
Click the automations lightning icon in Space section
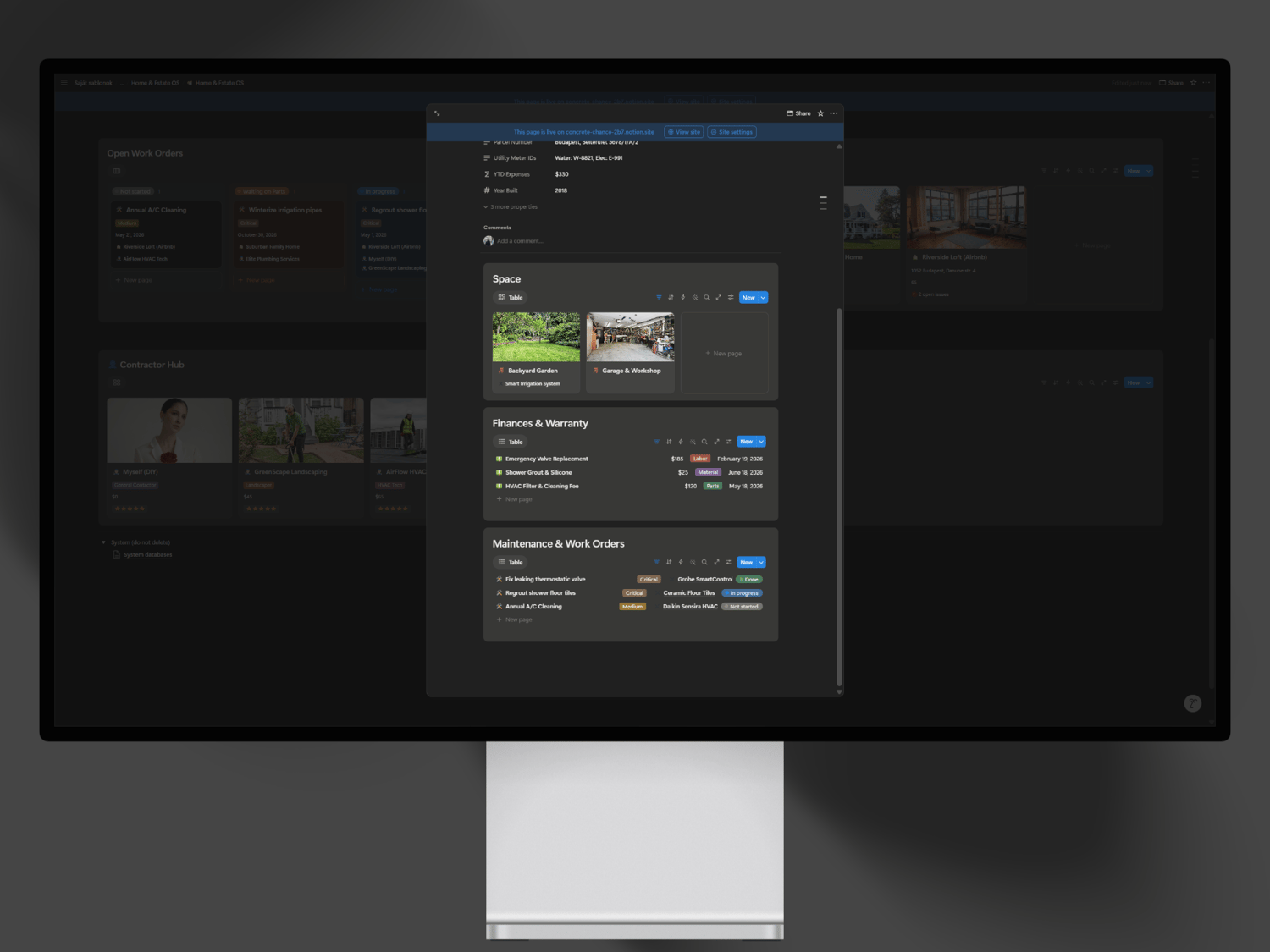[683, 298]
